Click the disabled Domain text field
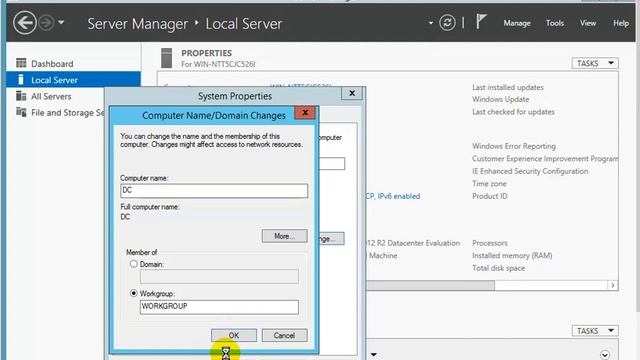Viewport: 640px width, 360px height. tap(219, 276)
